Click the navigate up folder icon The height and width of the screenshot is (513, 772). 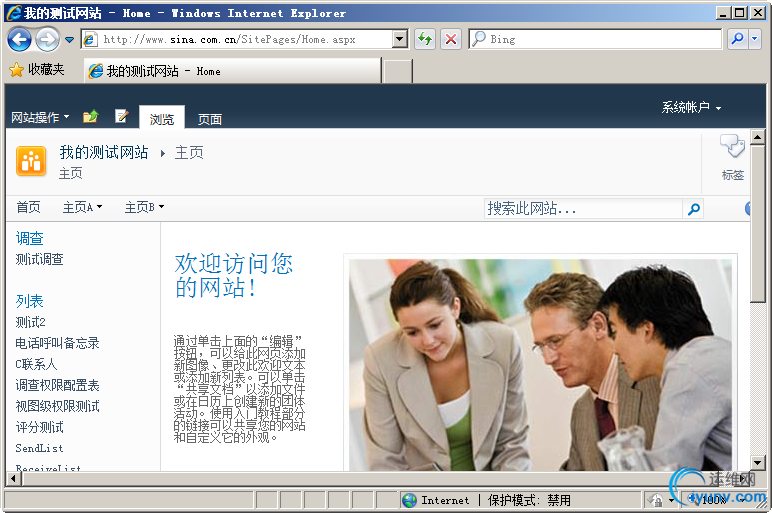pyautogui.click(x=91, y=117)
